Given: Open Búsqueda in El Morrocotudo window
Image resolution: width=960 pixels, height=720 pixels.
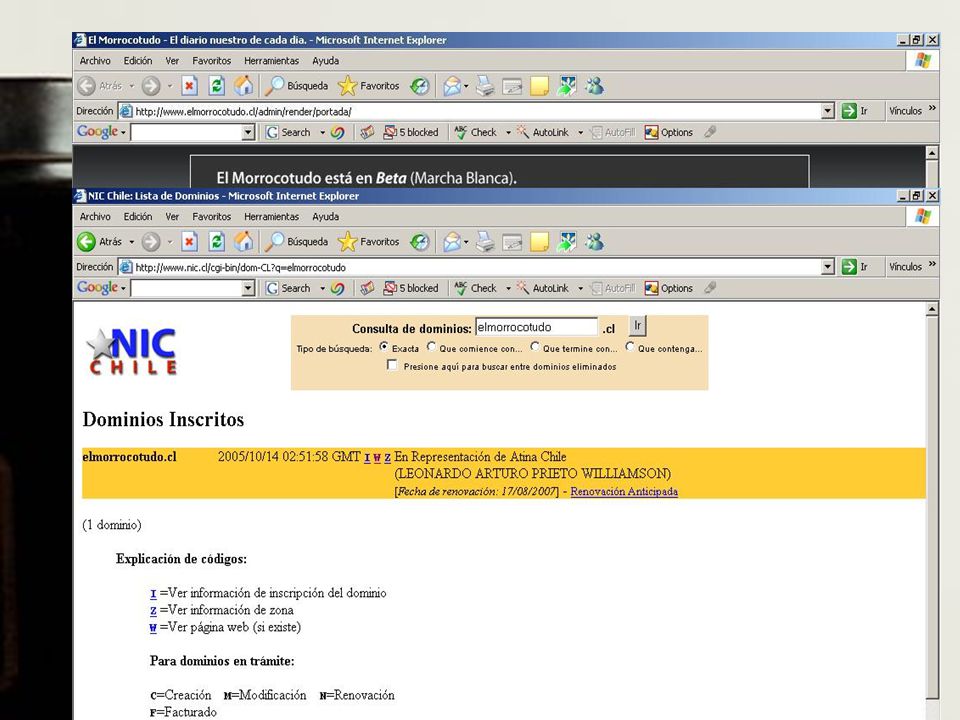Looking at the screenshot, I should pos(296,86).
